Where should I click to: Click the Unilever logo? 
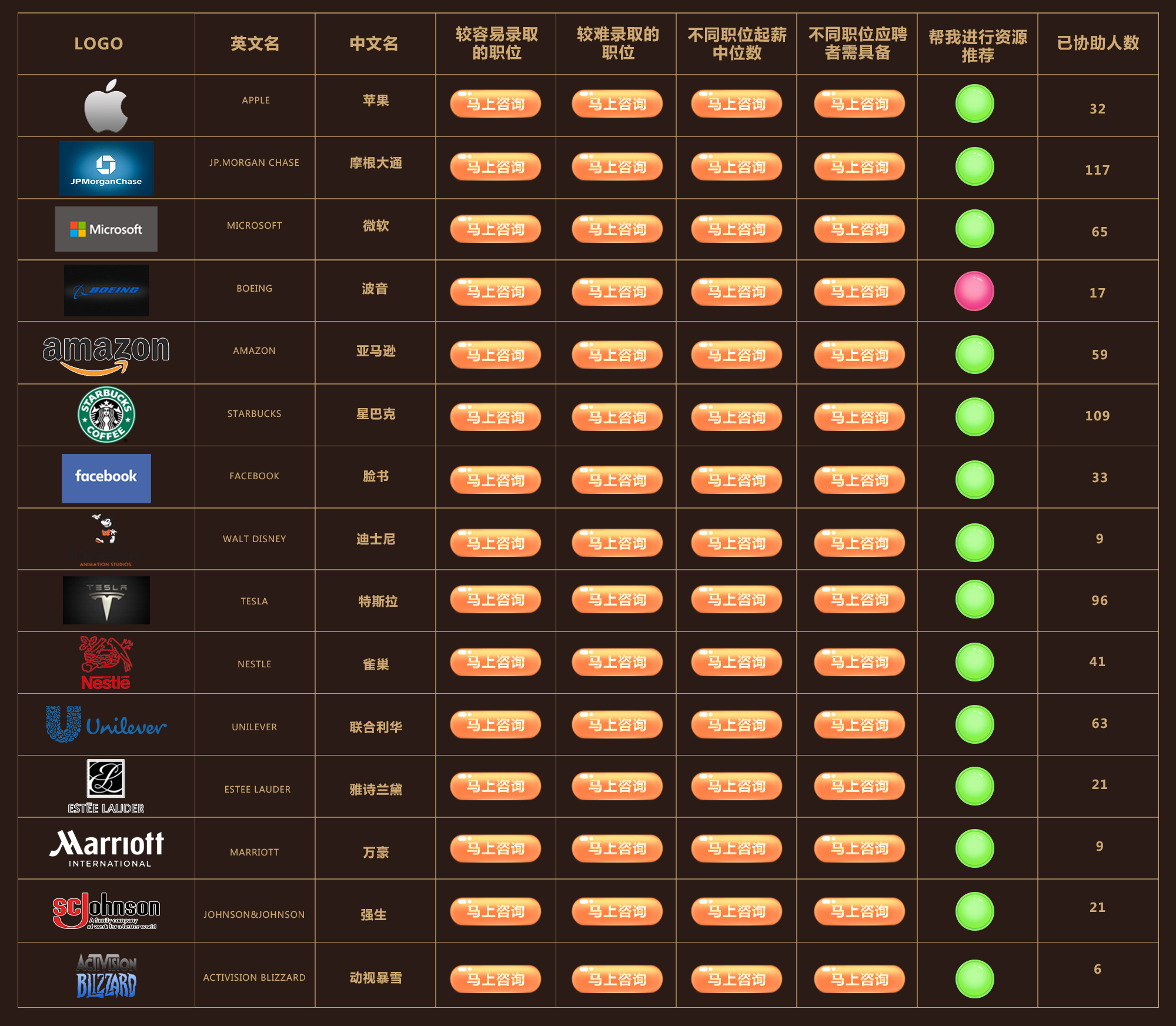pos(106,724)
